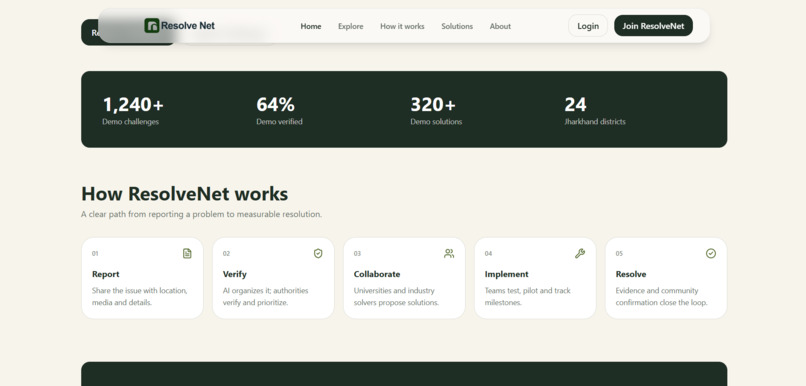
Task: Click the Report card document icon
Action: pos(187,253)
